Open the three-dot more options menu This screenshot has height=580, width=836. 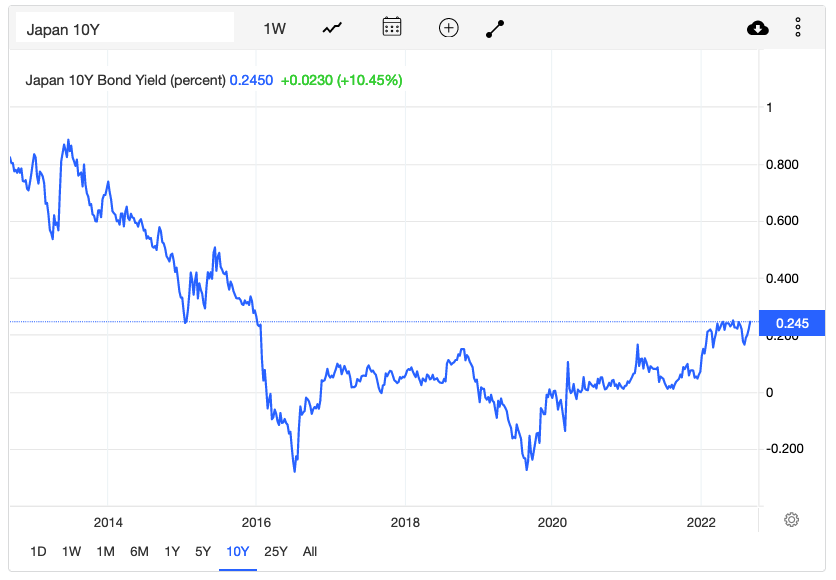(798, 28)
